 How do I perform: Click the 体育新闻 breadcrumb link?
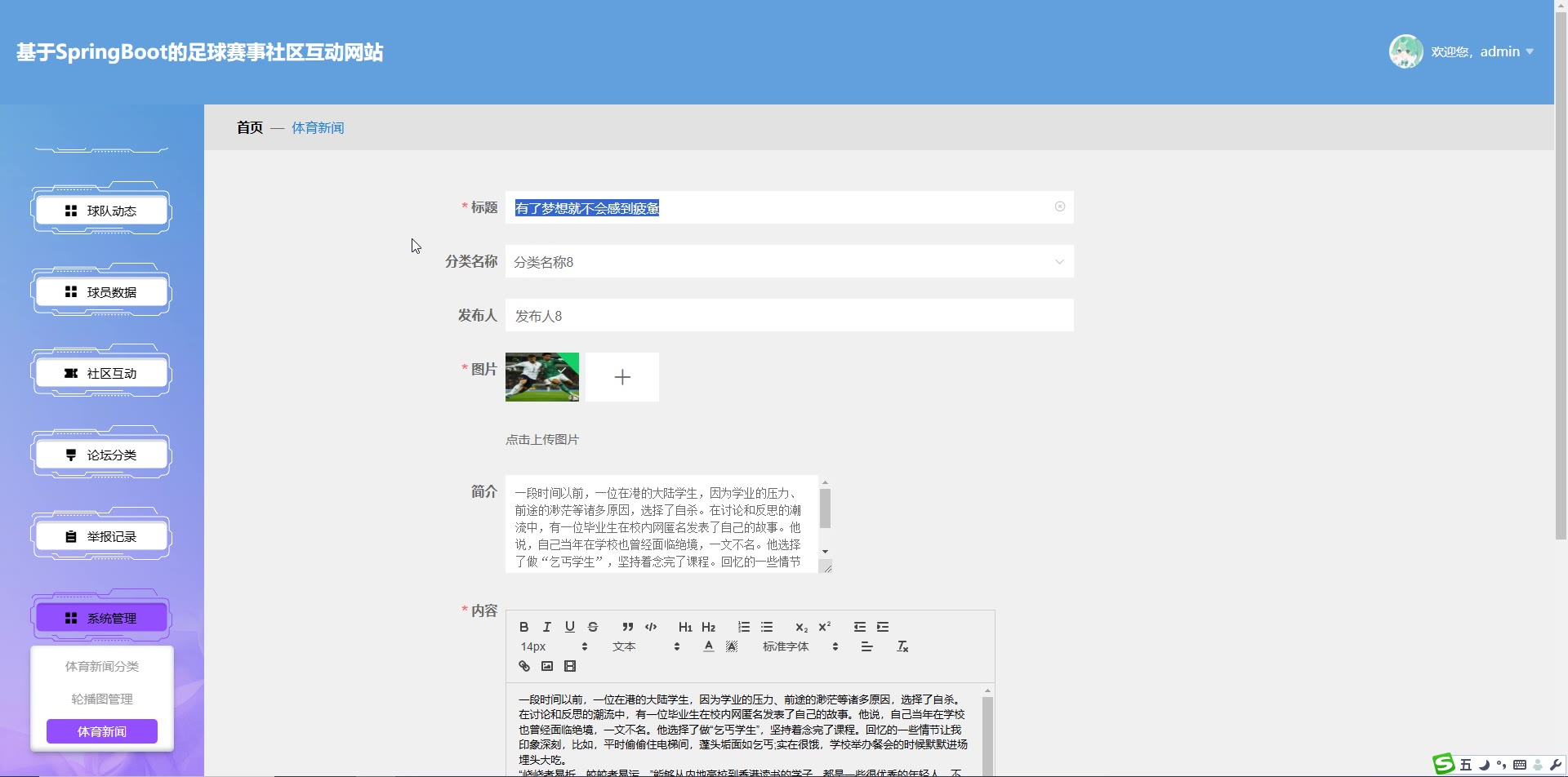pos(318,128)
